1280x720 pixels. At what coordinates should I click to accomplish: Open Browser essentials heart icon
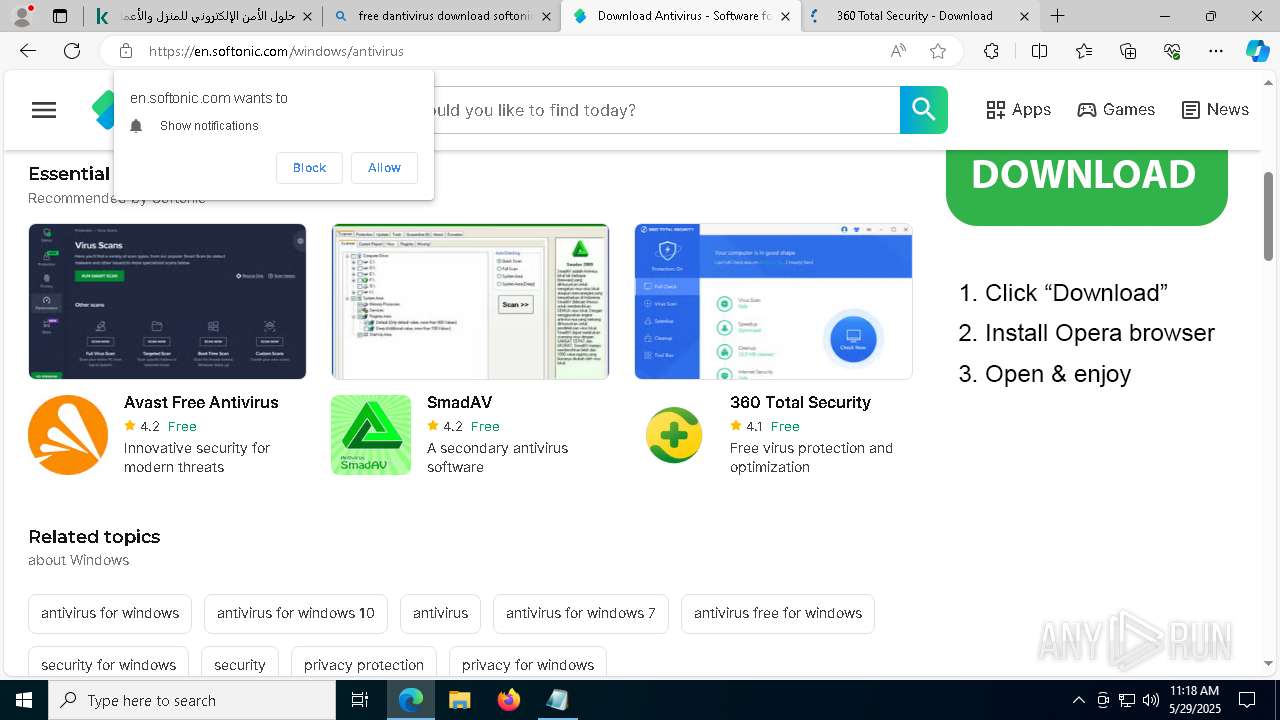[1172, 51]
